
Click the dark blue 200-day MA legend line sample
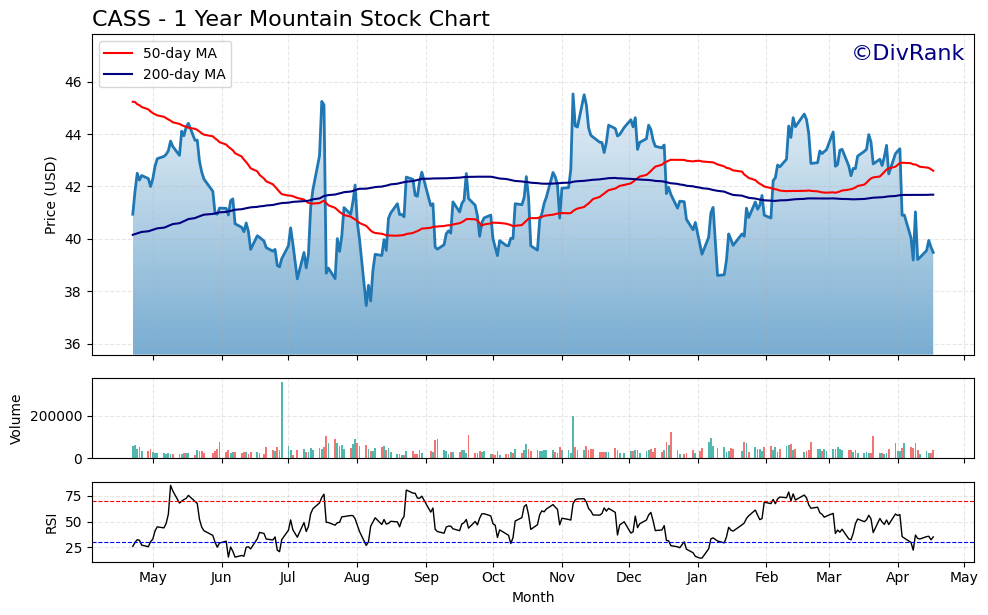[x=118, y=74]
